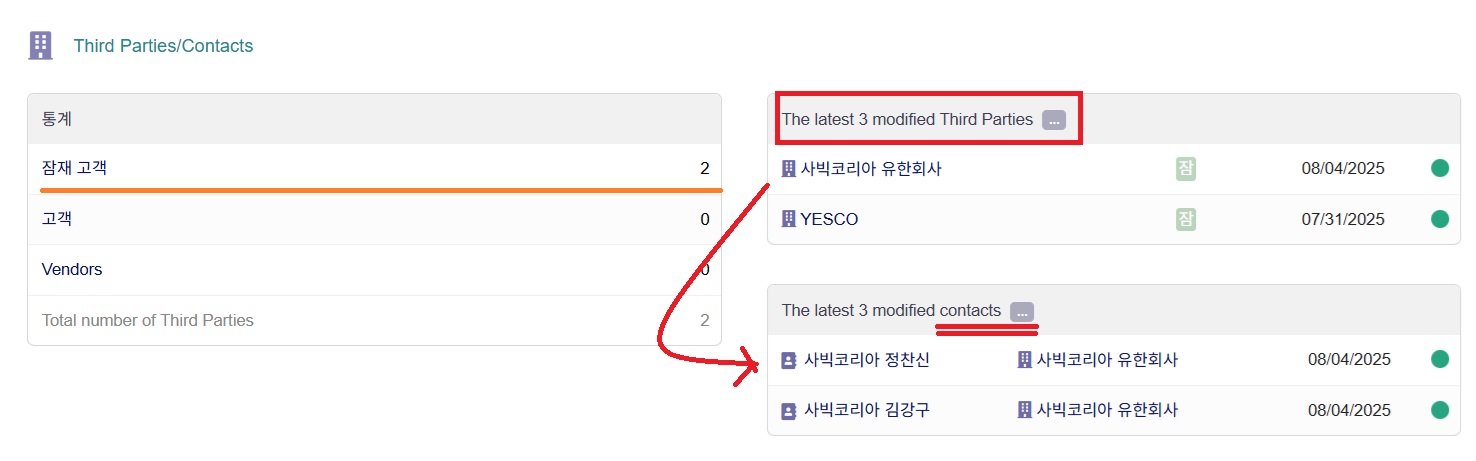Click company icon in the 김강구 contact row
1476x461 pixels.
[x=1024, y=410]
